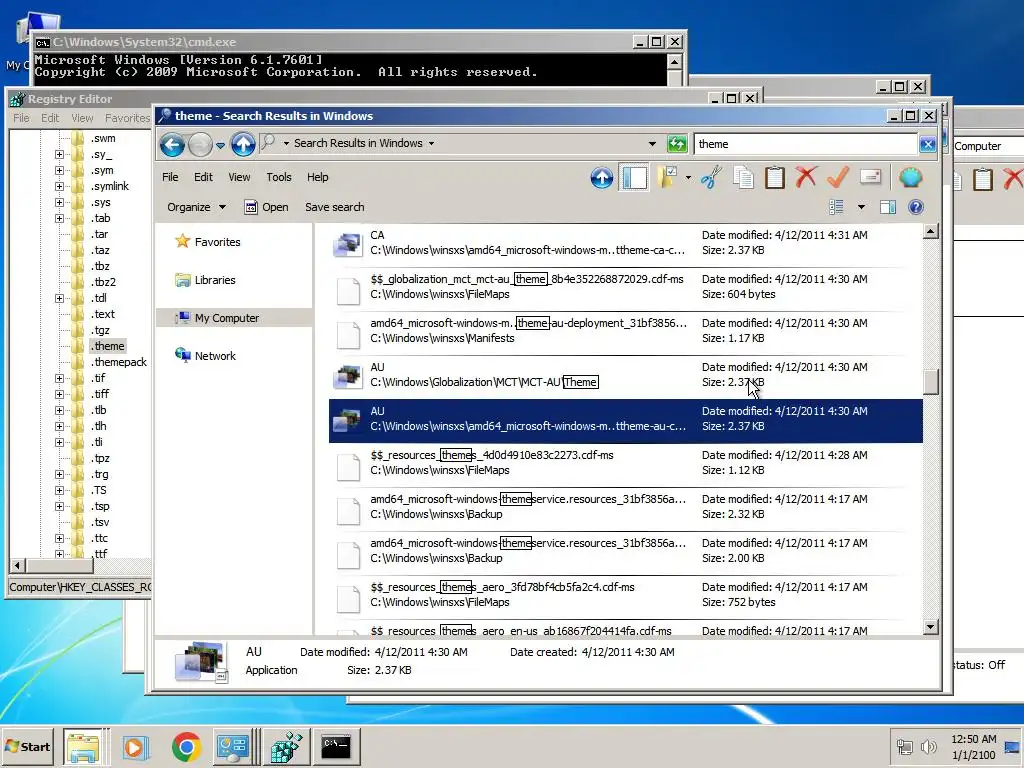
Task: Launch Windows Media Player from taskbar
Action: coord(135,746)
